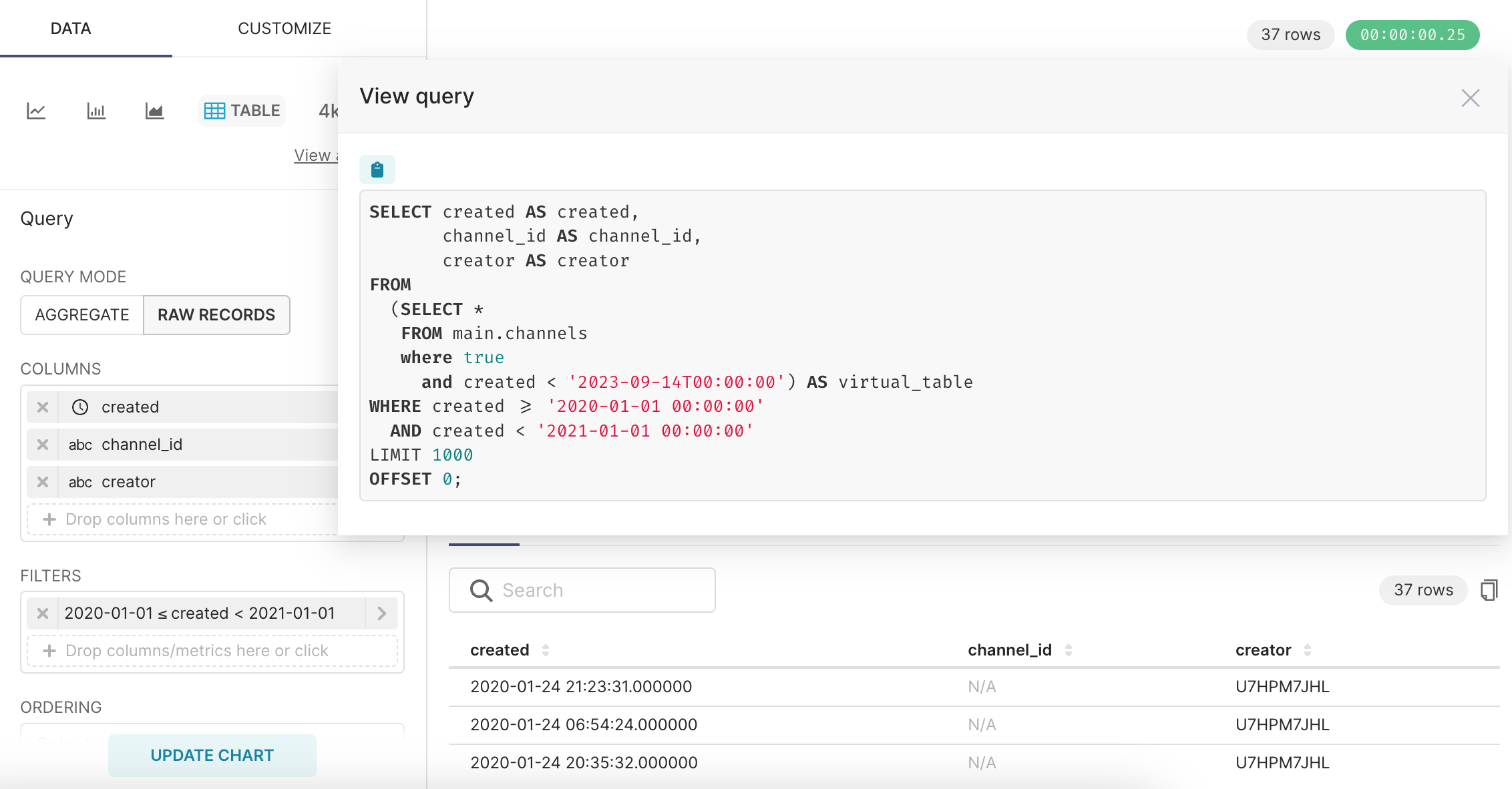Select the DATA tab
This screenshot has height=789, width=1512.
point(71,28)
